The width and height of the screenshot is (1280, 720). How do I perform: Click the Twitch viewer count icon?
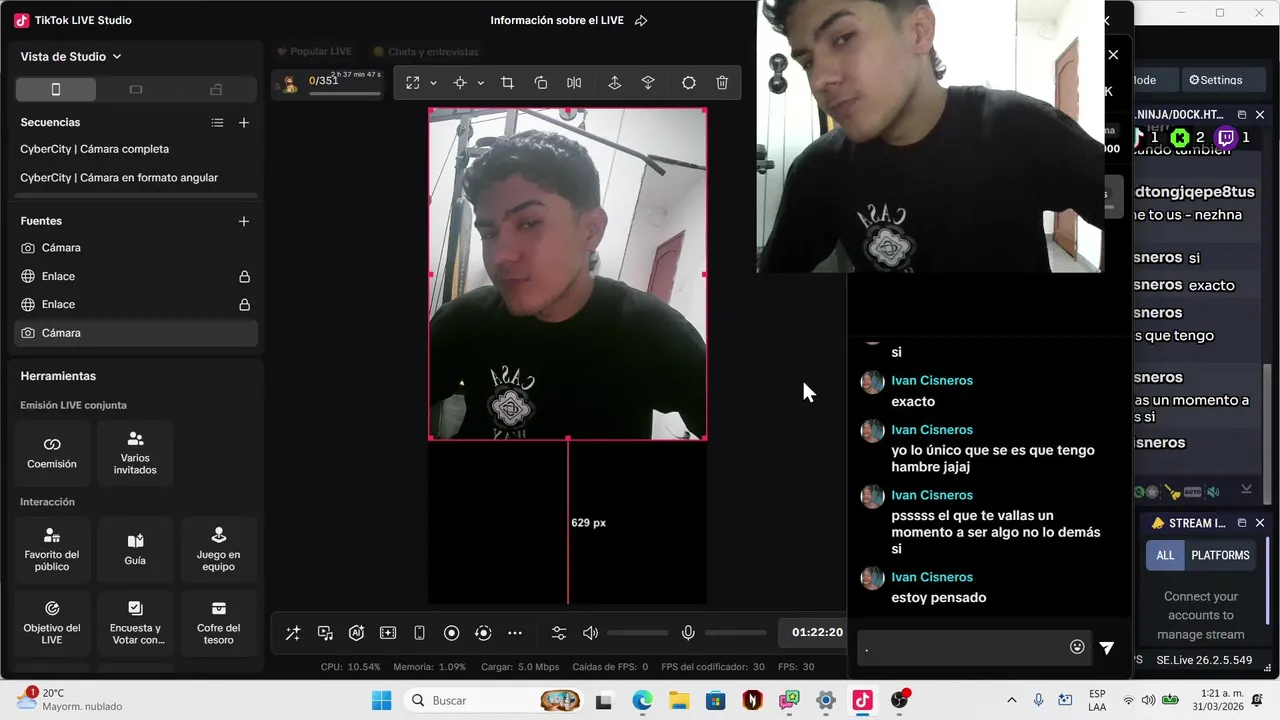[x=1226, y=138]
